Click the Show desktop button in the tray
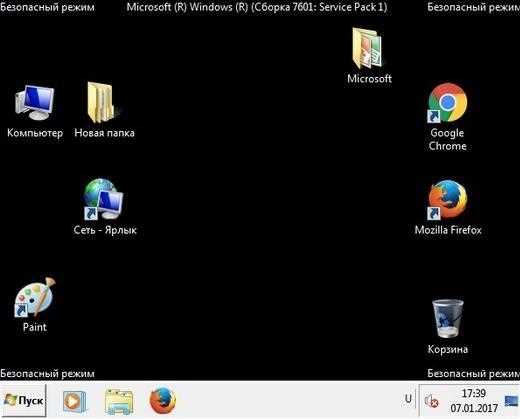 (512, 401)
